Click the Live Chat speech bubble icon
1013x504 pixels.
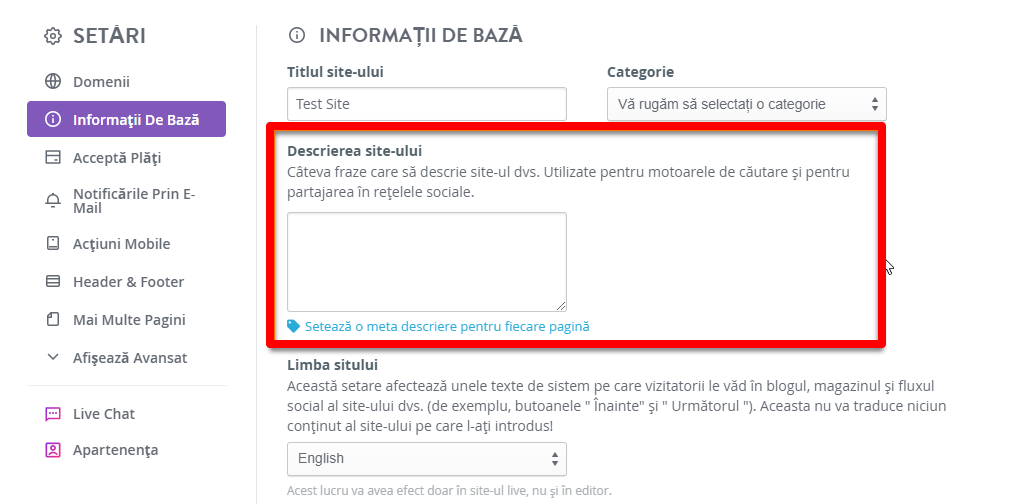[x=52, y=414]
